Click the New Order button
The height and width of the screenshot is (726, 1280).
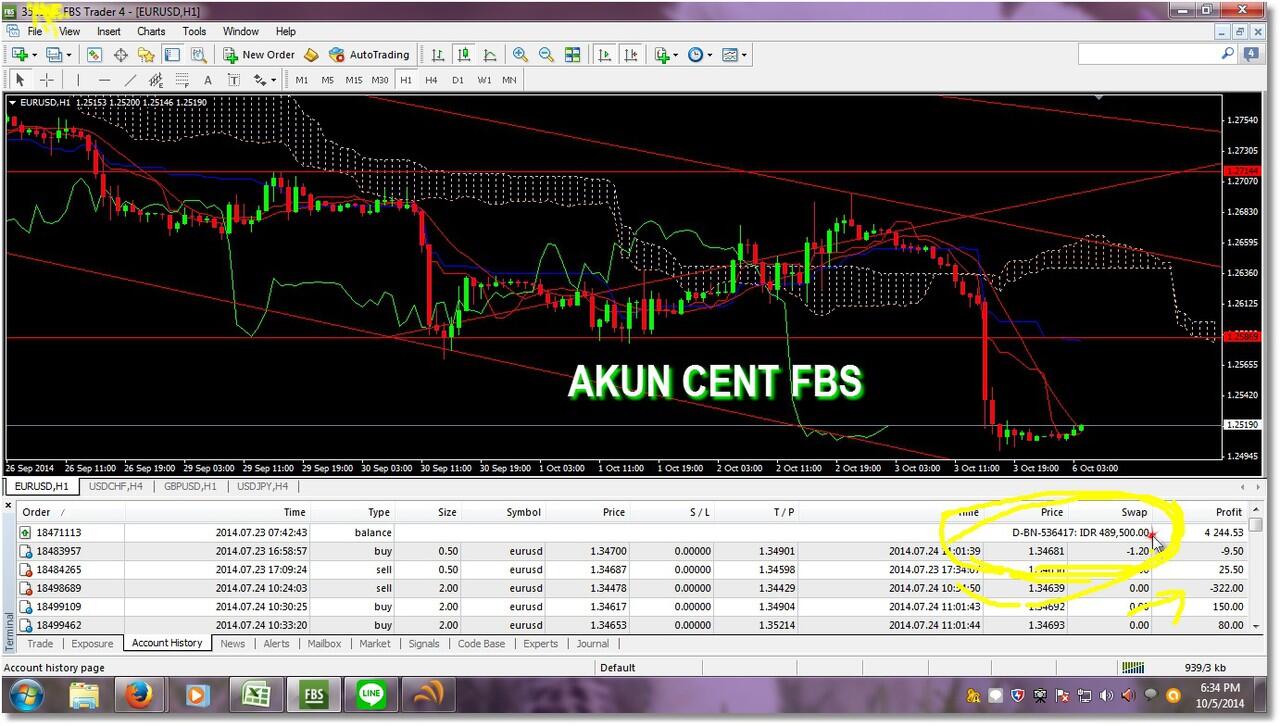(x=259, y=55)
